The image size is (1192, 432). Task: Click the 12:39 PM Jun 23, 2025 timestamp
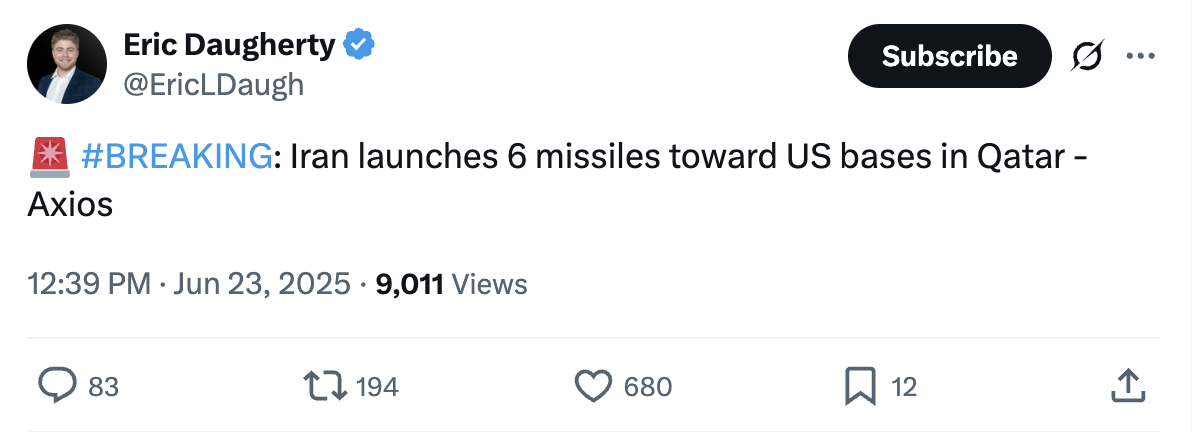click(x=189, y=284)
